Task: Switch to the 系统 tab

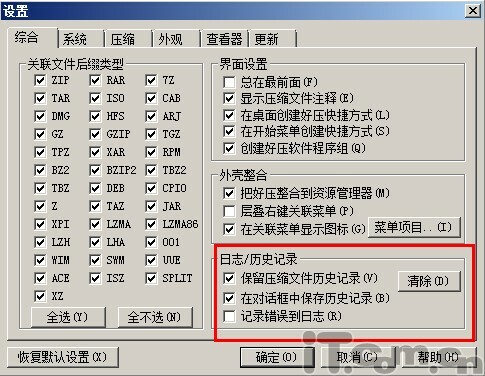Action: coord(81,39)
